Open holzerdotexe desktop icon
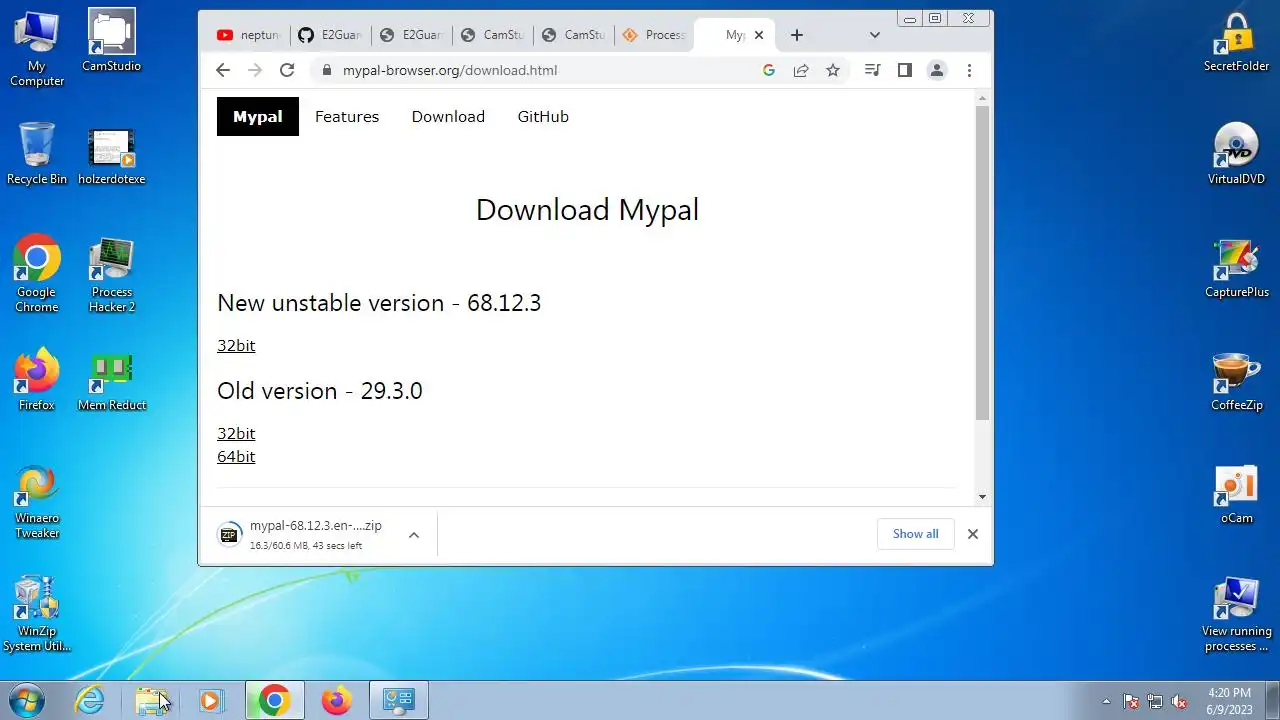The width and height of the screenshot is (1280, 720). coord(111,156)
